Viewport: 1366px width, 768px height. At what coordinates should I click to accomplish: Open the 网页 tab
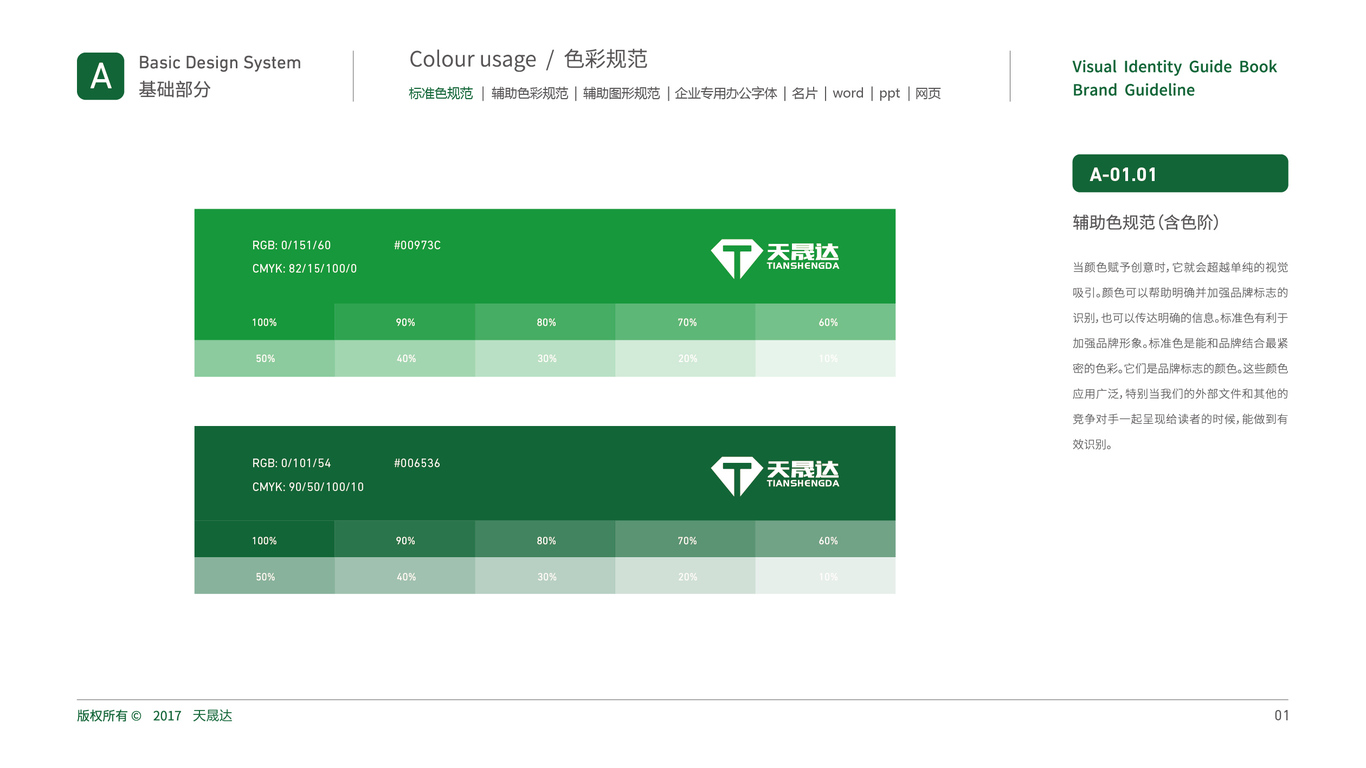click(x=928, y=93)
